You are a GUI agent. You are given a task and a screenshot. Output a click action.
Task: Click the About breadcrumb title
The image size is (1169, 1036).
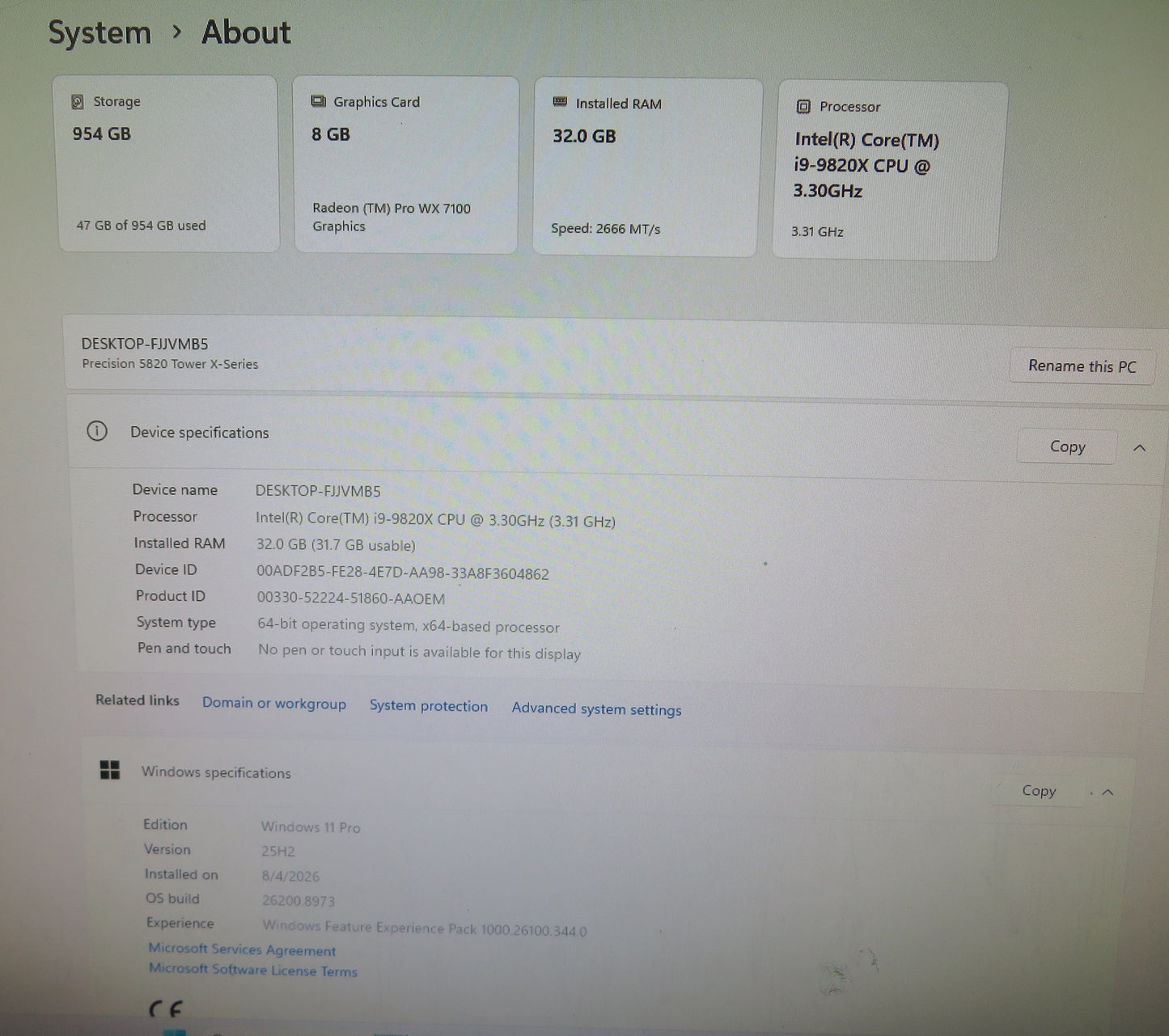coord(246,32)
